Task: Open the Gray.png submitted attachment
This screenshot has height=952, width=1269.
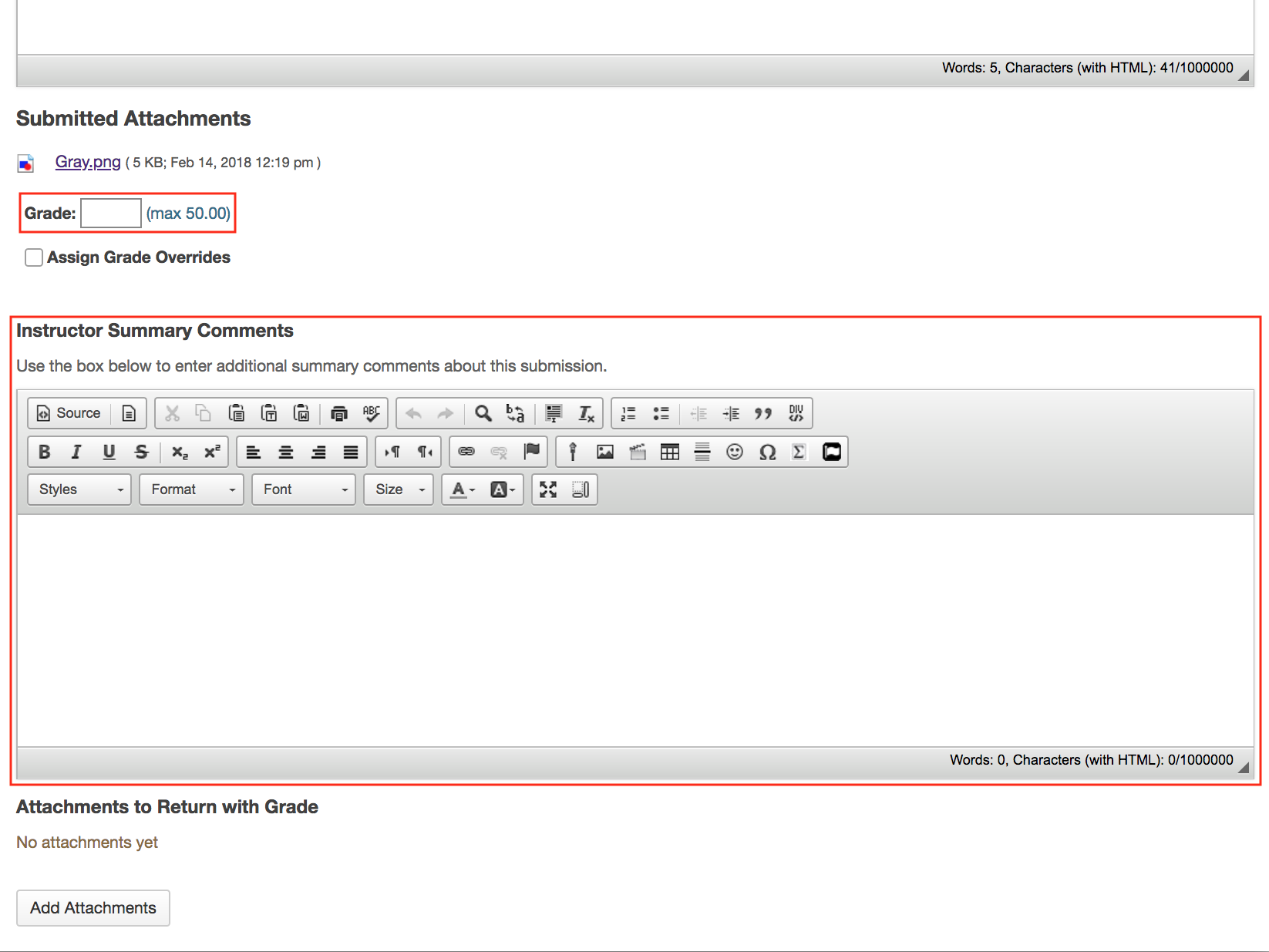Action: coord(87,162)
